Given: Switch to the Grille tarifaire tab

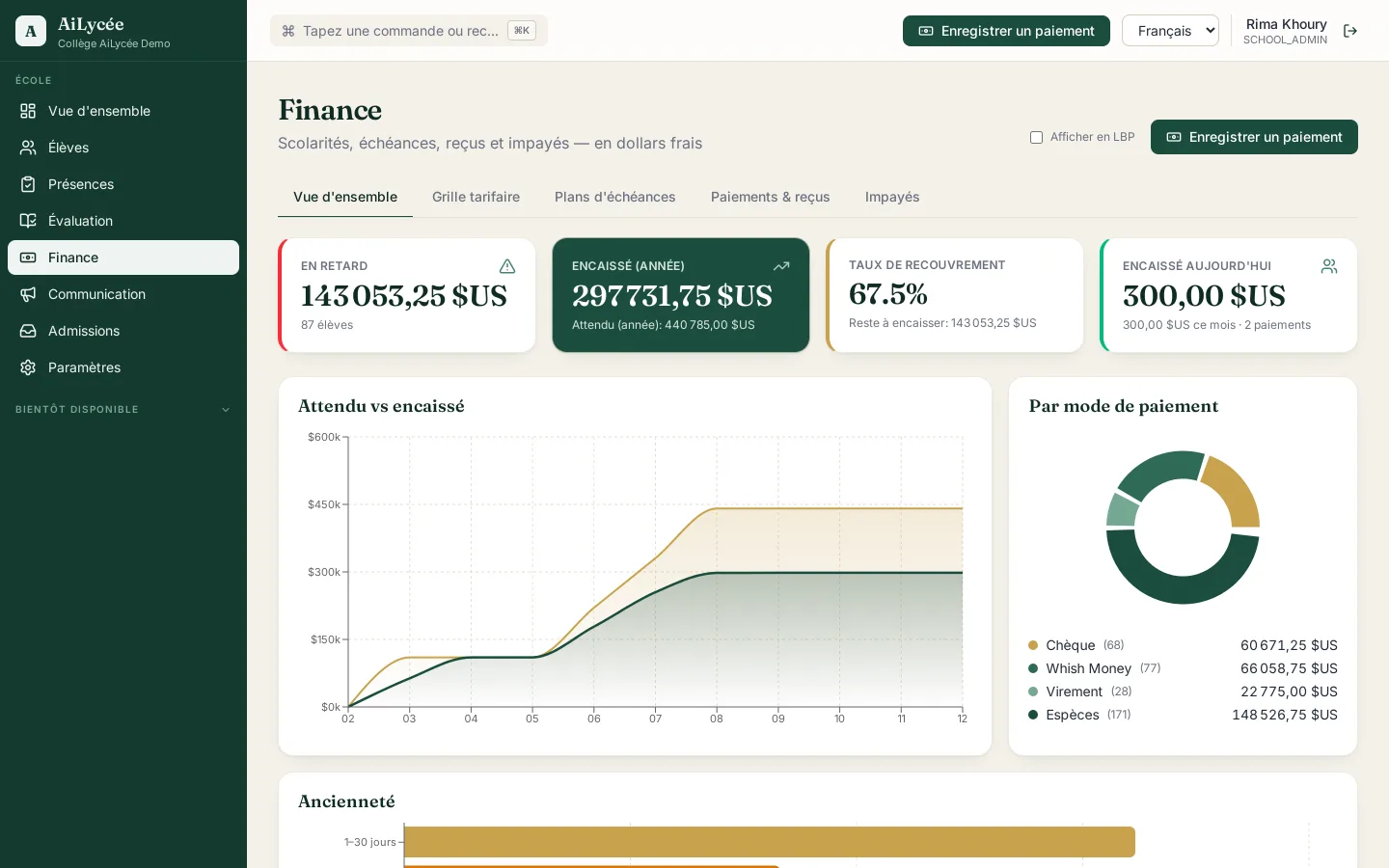Looking at the screenshot, I should pyautogui.click(x=476, y=197).
